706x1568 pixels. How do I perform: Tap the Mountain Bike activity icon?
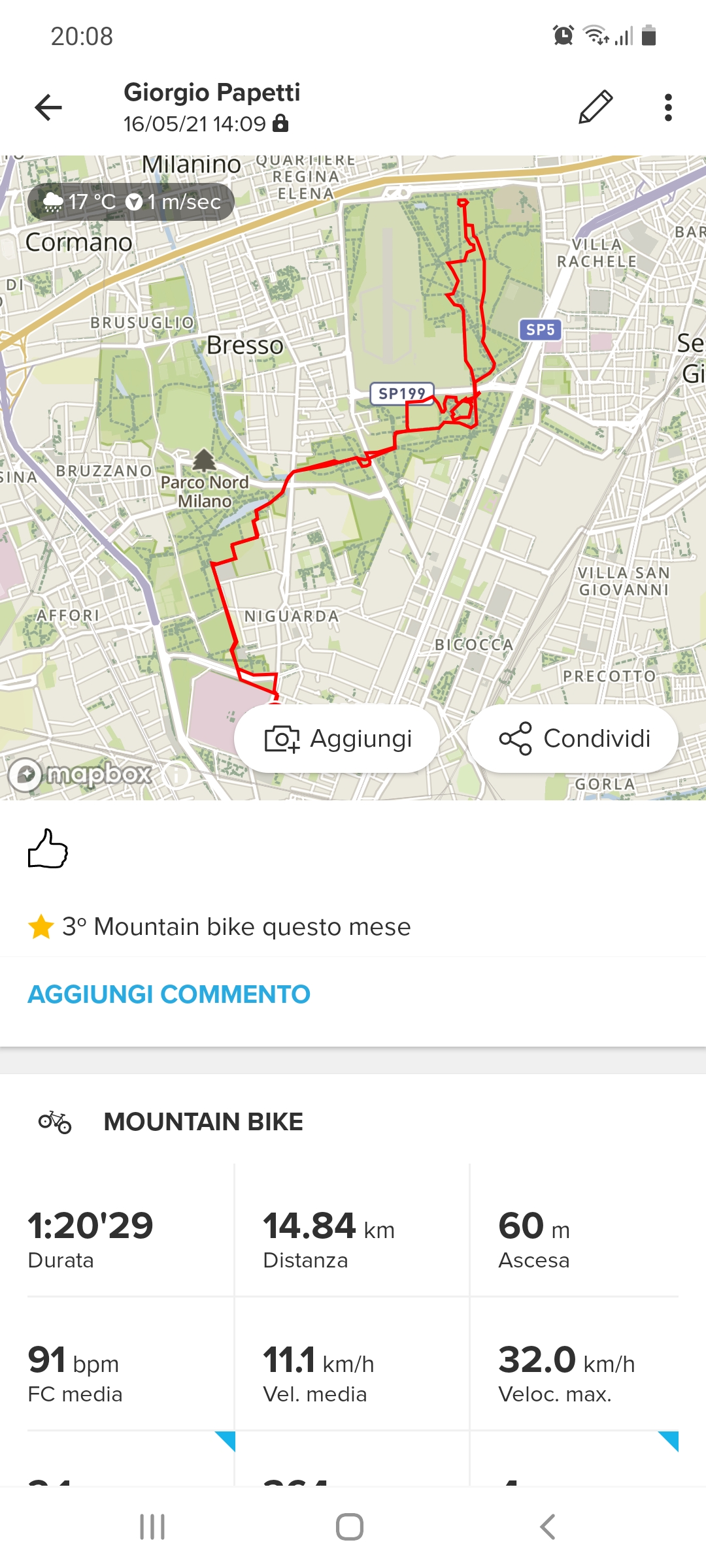click(x=55, y=1122)
